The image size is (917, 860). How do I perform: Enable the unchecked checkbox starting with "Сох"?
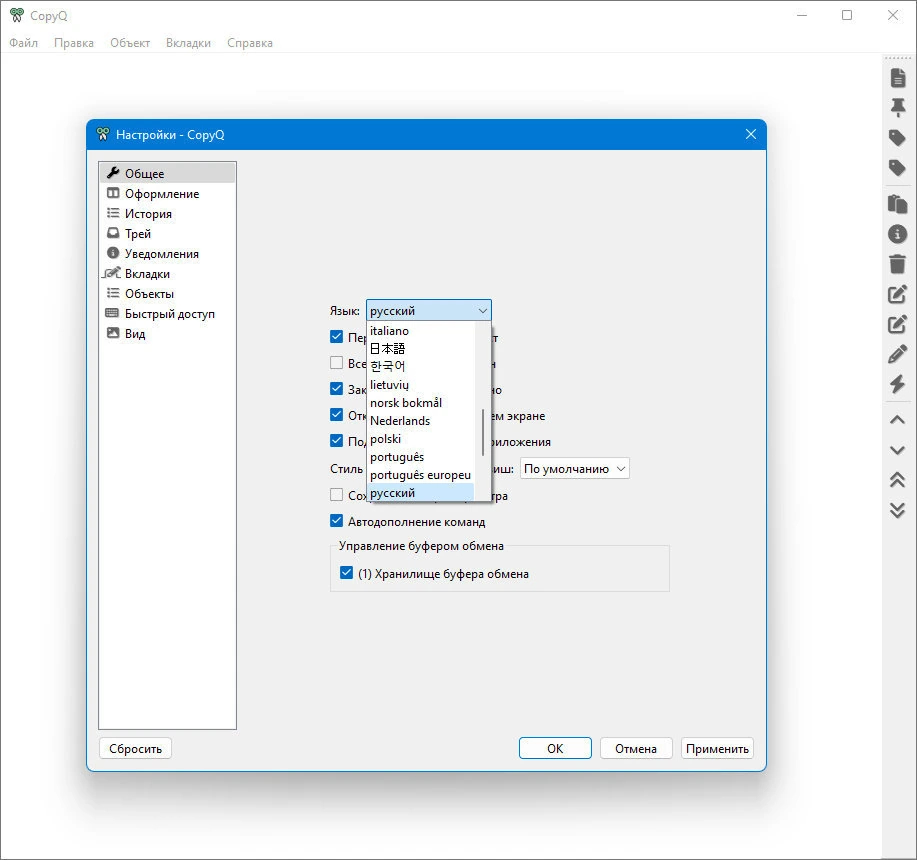336,495
